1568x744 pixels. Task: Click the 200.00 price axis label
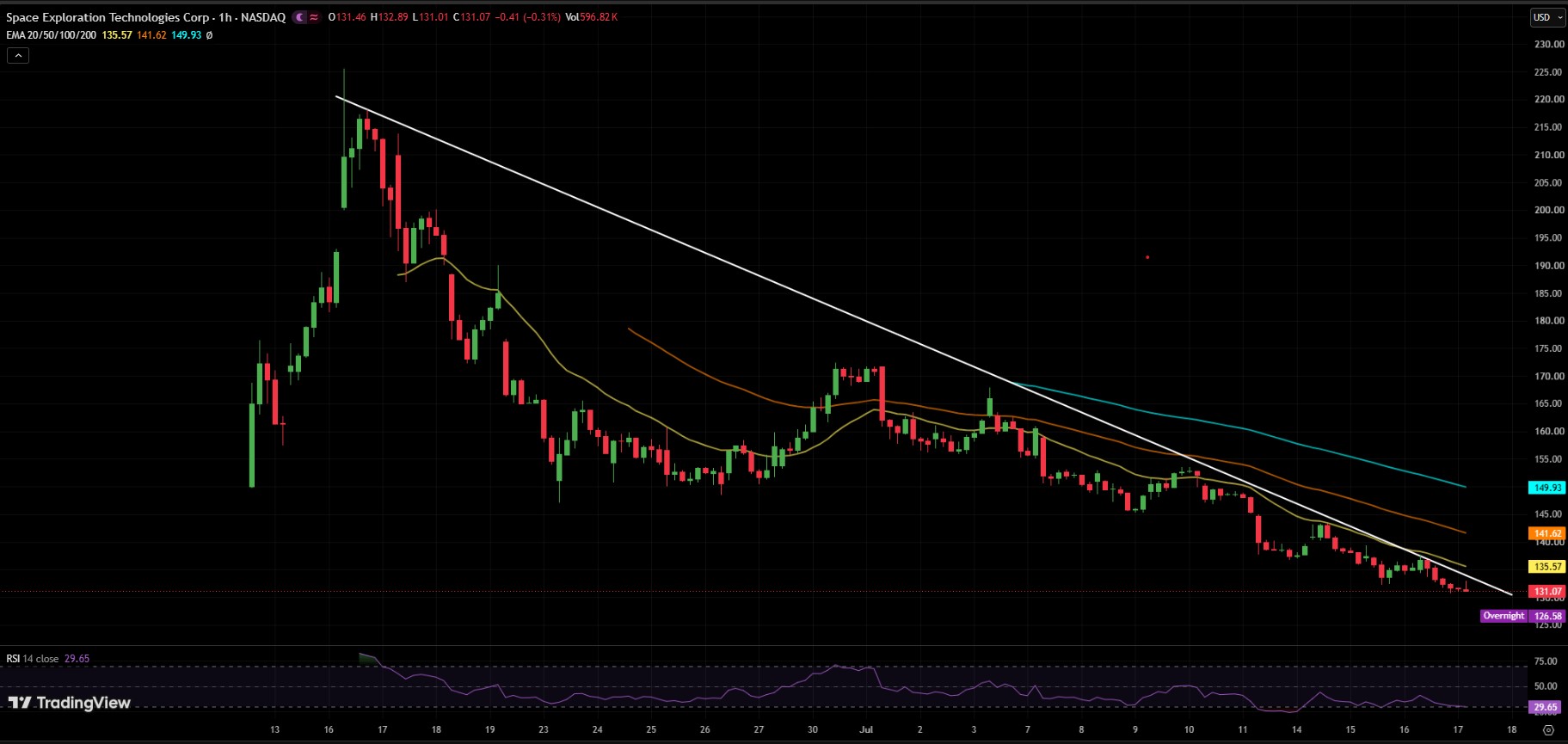click(1549, 210)
